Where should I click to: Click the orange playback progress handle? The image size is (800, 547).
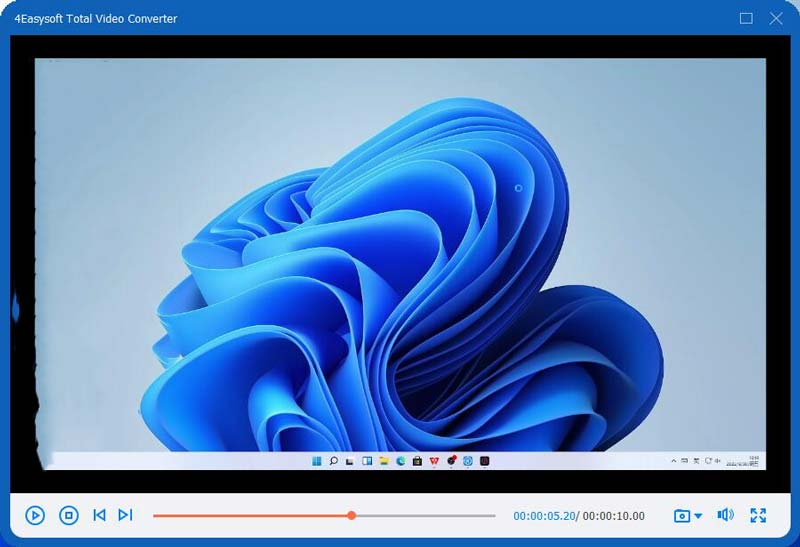click(352, 516)
